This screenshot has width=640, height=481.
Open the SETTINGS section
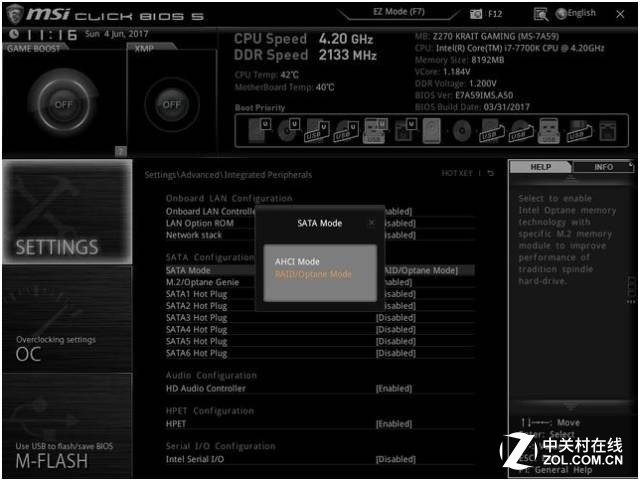click(x=67, y=212)
